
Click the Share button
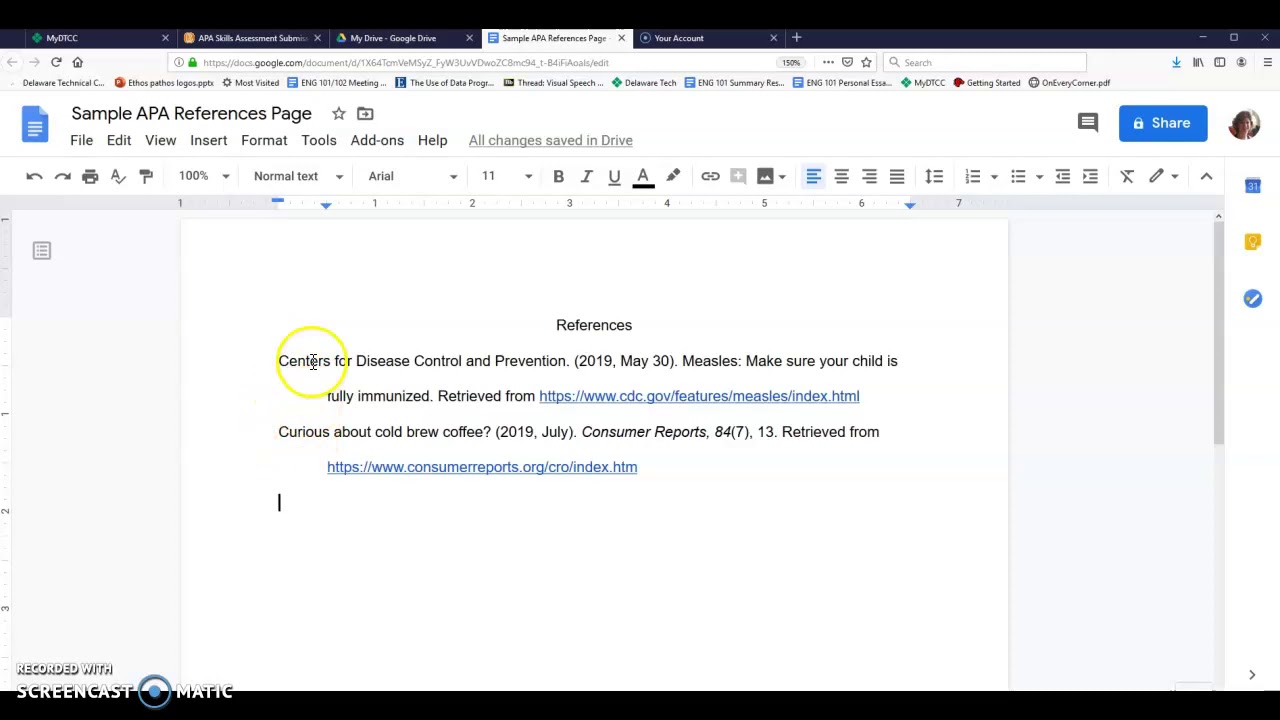1163,123
